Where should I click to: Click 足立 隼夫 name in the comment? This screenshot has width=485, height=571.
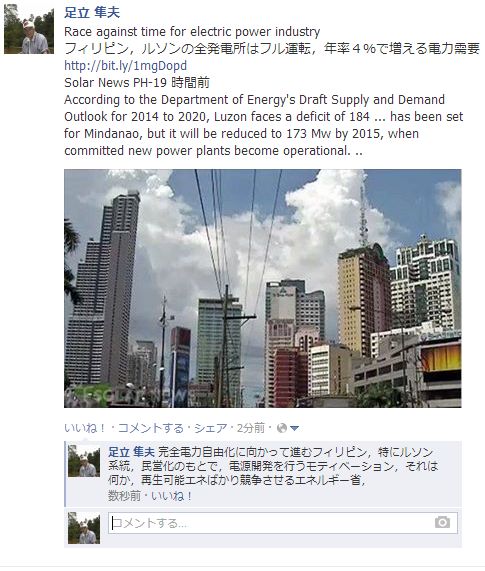(131, 452)
